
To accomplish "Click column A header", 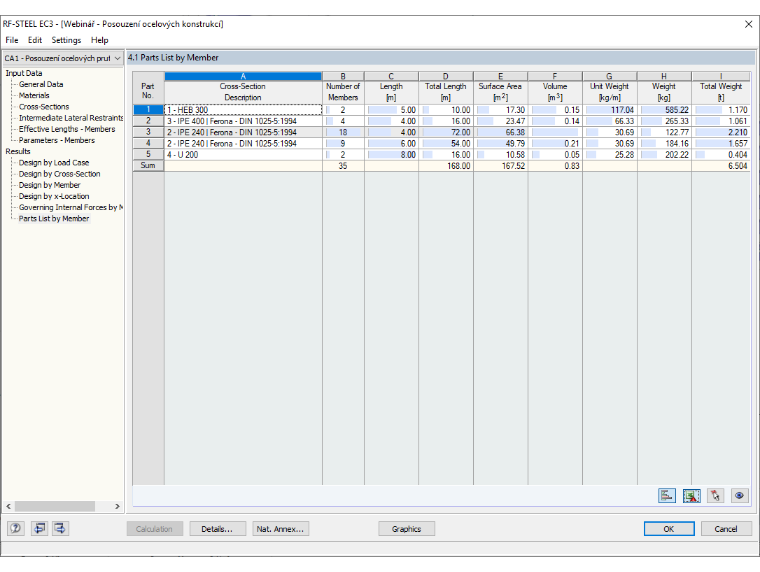I will (243, 76).
